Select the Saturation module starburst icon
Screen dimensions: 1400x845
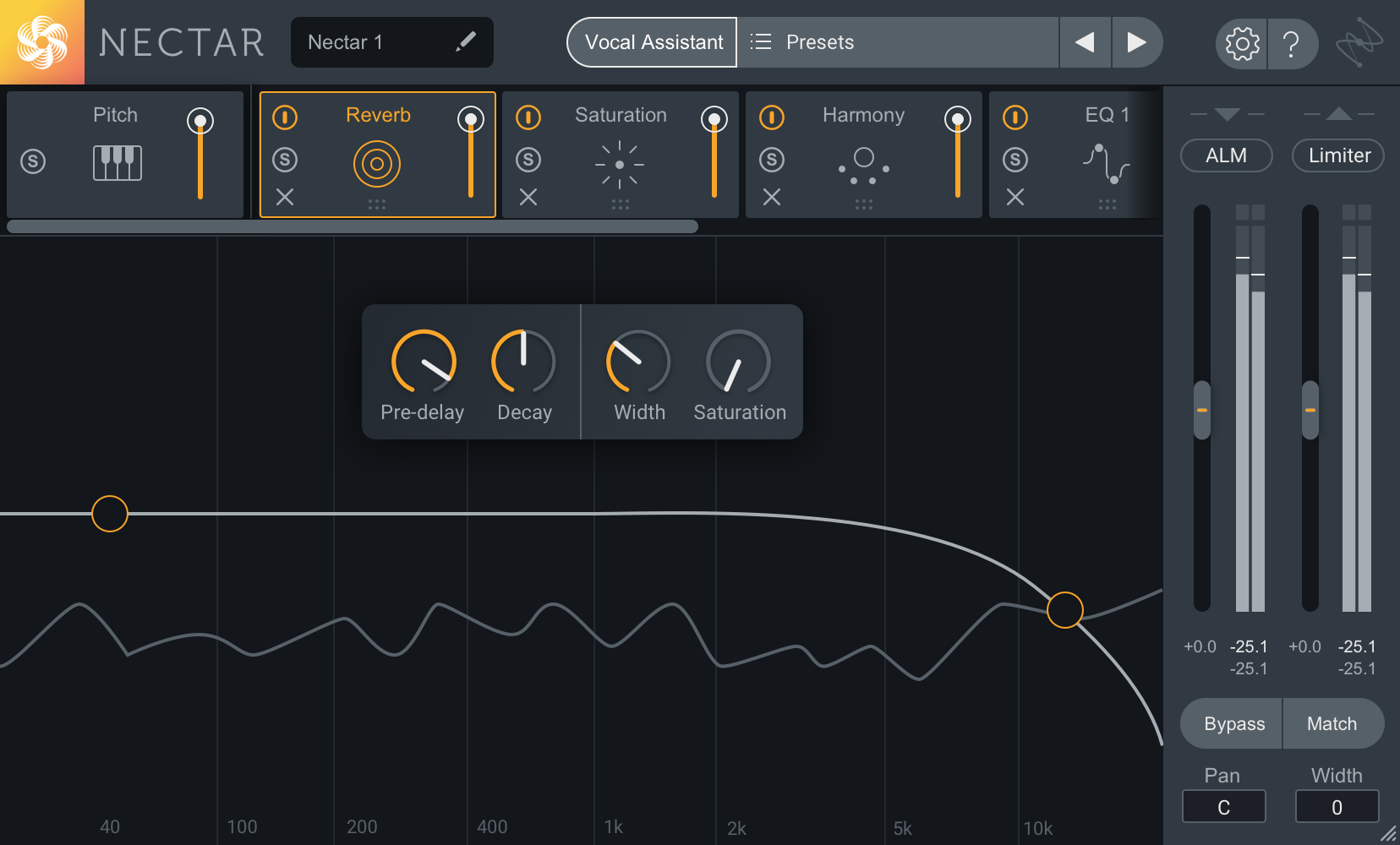coord(620,164)
